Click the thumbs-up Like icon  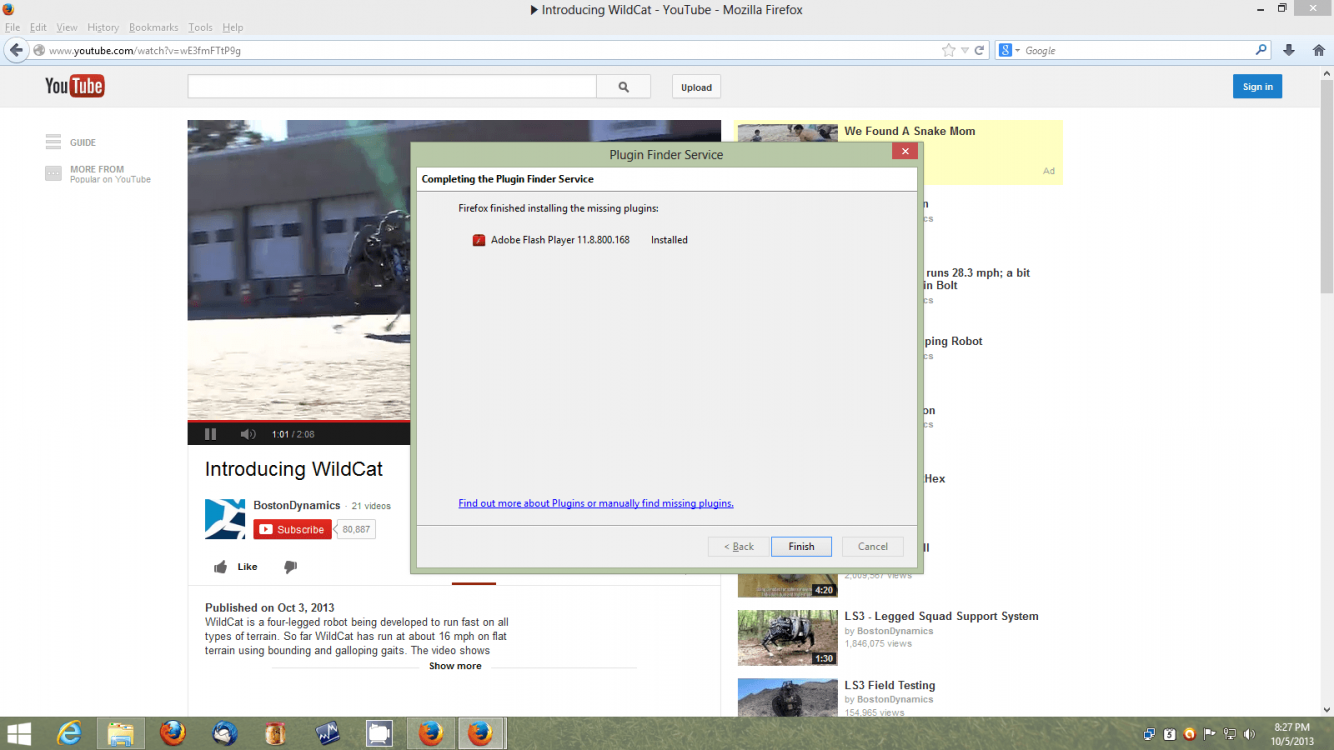220,567
